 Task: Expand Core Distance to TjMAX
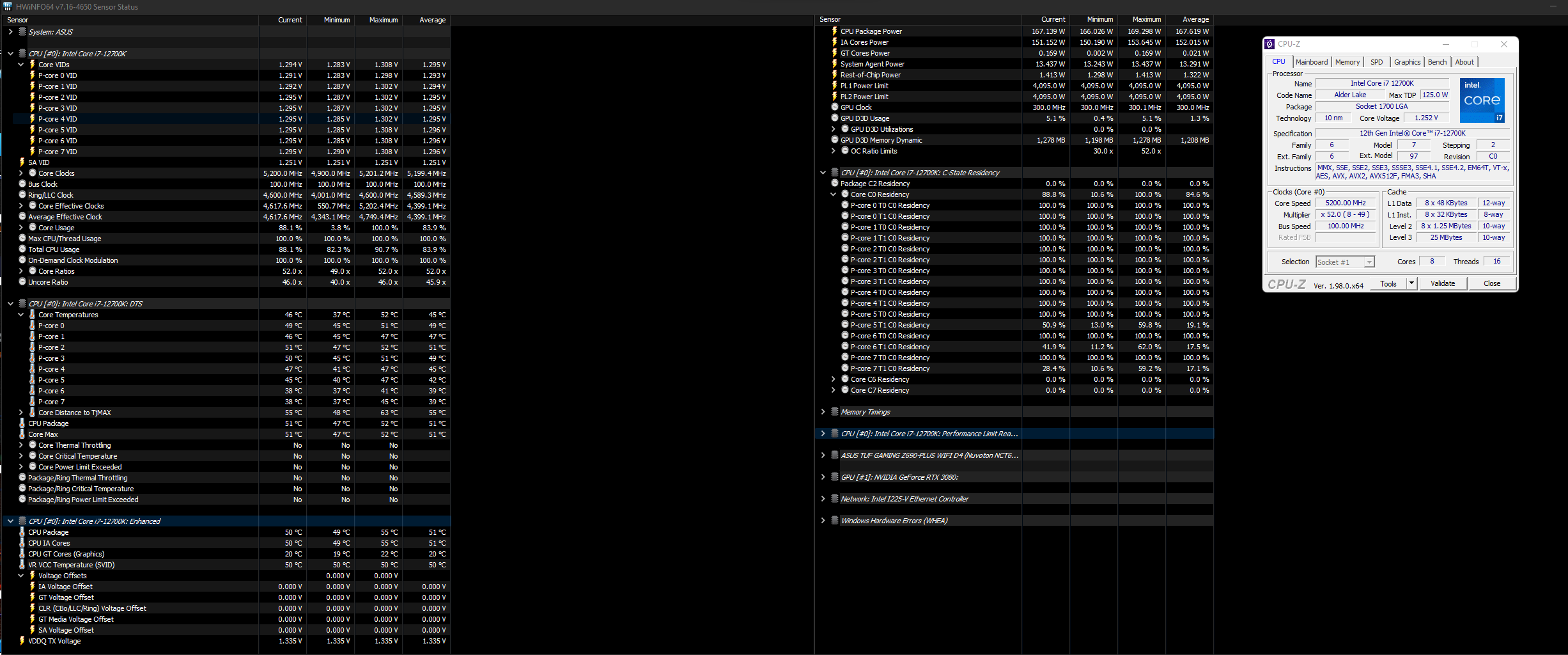coord(20,413)
